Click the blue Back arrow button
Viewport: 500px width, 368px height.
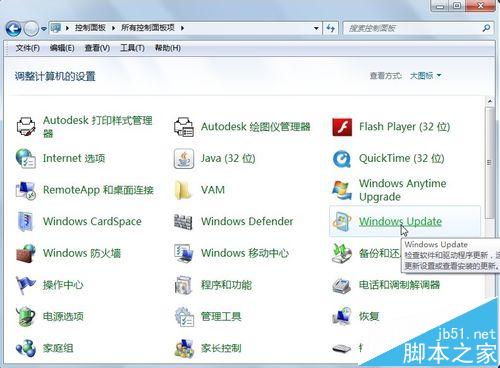(14, 29)
